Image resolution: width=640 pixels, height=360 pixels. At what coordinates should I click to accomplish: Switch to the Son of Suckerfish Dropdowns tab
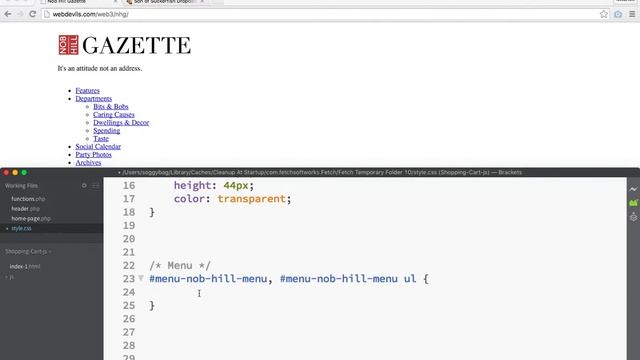[x=164, y=2]
